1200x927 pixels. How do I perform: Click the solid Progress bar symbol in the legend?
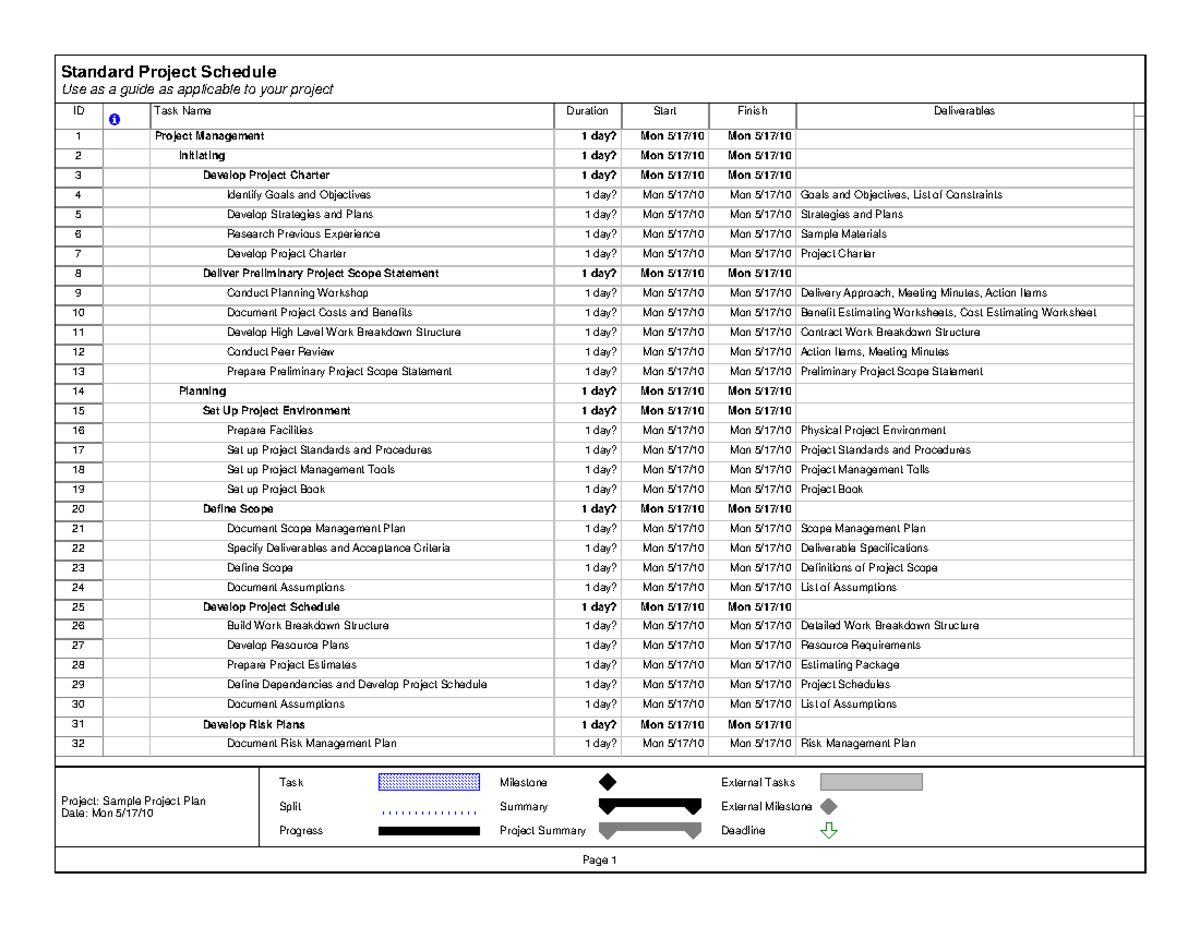[430, 830]
